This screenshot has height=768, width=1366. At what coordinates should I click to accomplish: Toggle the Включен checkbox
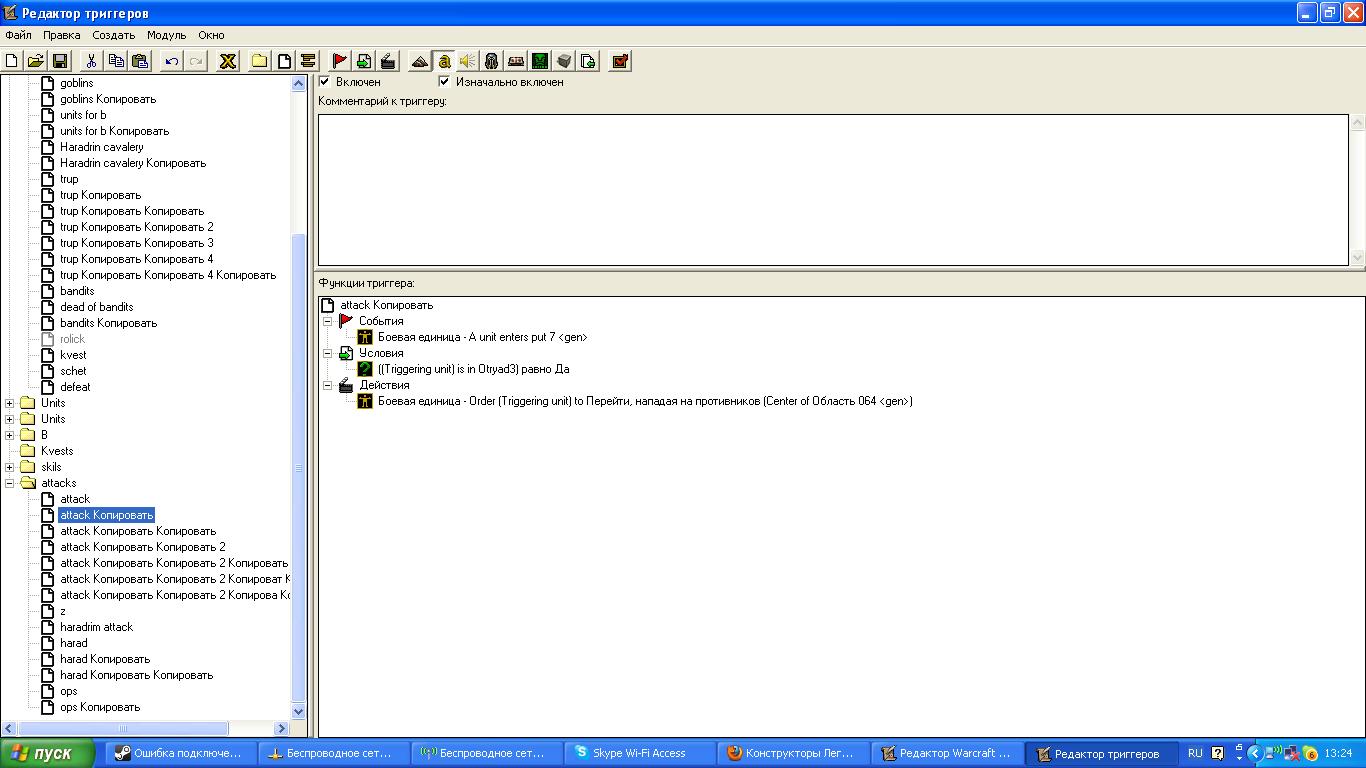pos(324,82)
